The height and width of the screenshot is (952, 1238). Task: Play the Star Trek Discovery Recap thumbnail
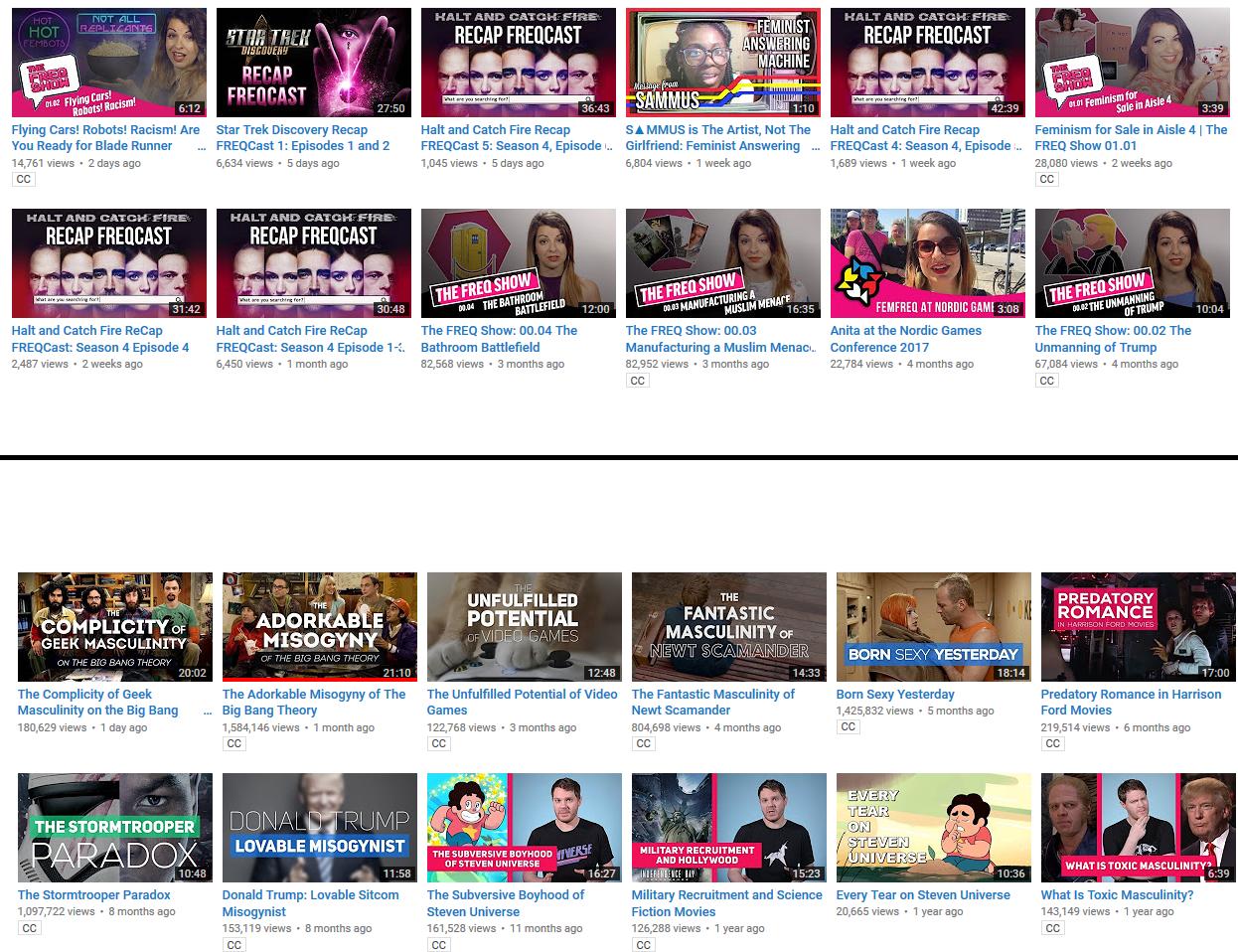314,63
